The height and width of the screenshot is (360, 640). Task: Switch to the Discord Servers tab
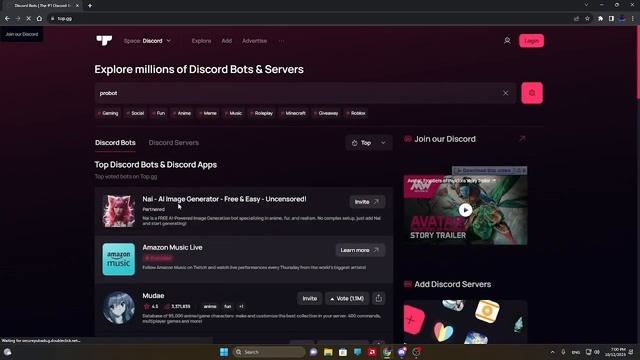point(174,143)
